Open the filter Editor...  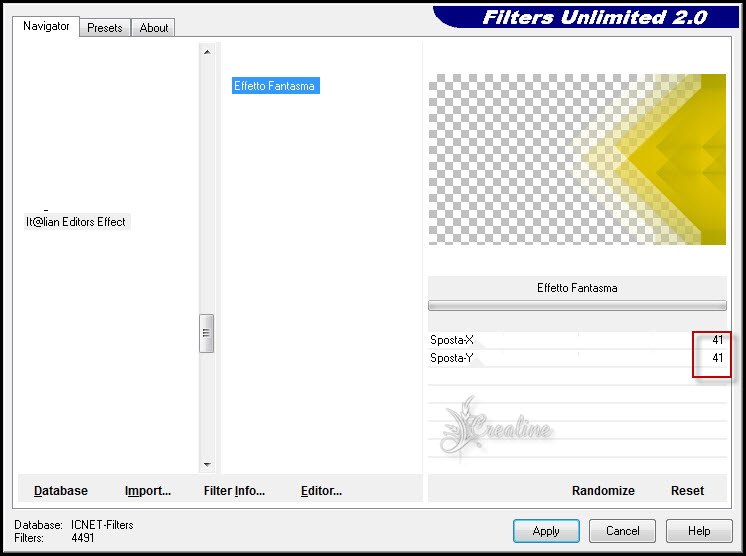click(321, 491)
